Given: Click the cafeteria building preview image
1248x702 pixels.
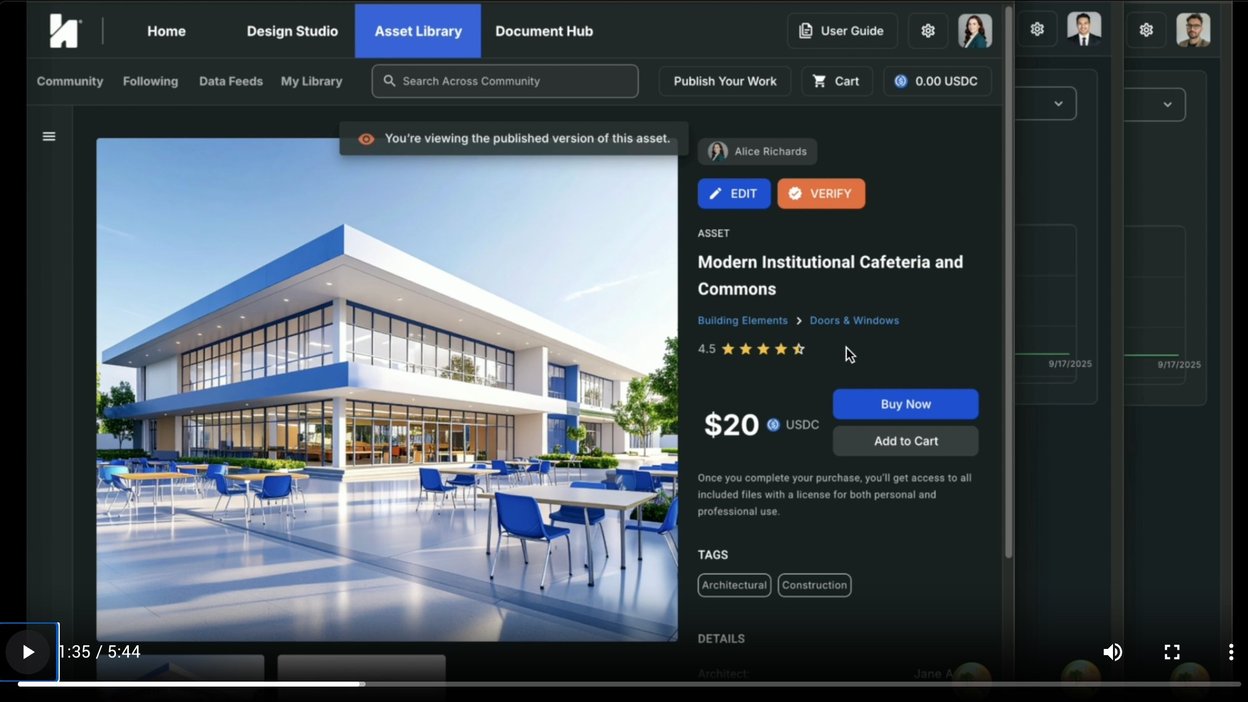Looking at the screenshot, I should click(387, 389).
